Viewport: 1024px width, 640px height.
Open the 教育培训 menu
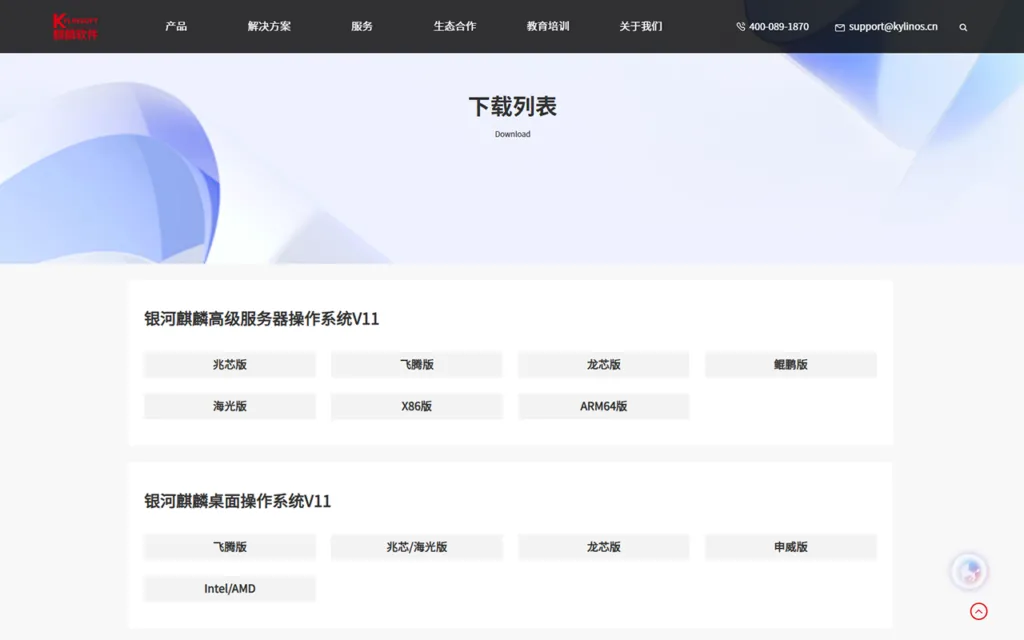548,26
